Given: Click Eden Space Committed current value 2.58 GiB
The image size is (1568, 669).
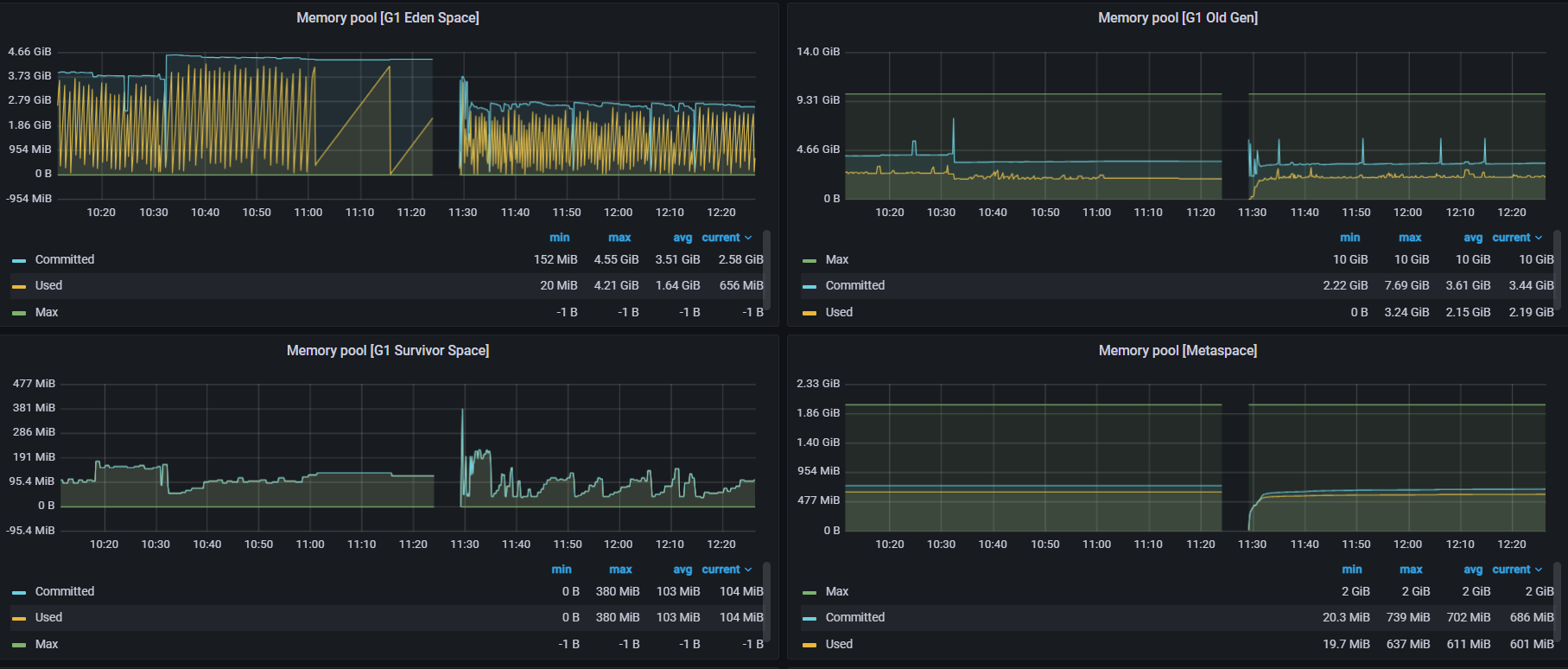Looking at the screenshot, I should [x=741, y=259].
